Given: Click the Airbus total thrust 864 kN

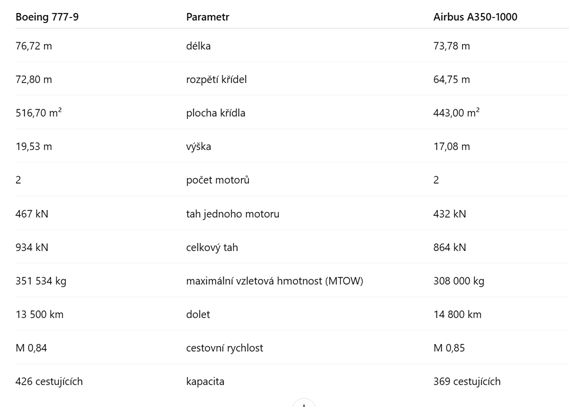Looking at the screenshot, I should 450,247.
